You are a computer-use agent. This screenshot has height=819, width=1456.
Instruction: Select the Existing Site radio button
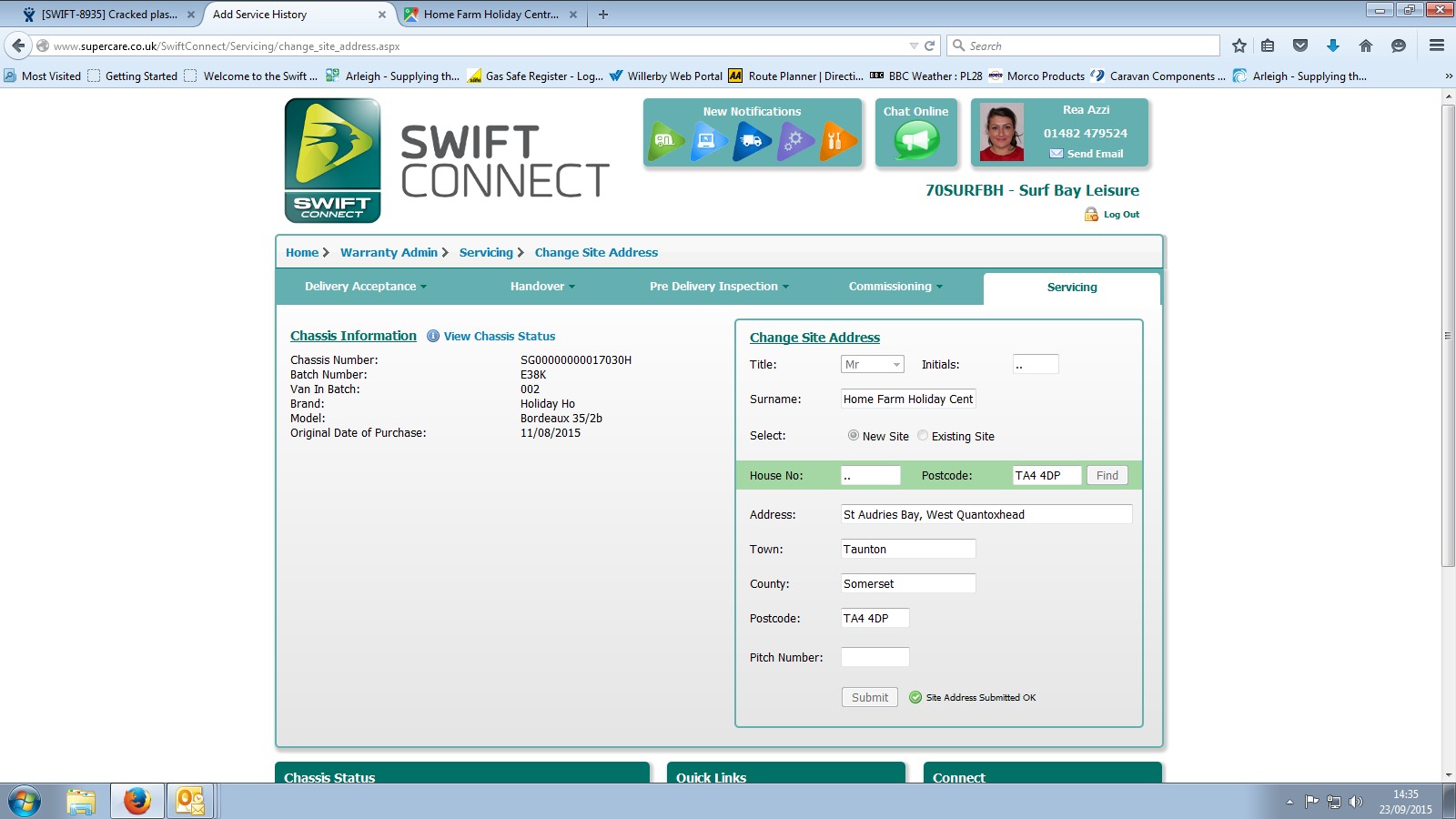click(923, 435)
